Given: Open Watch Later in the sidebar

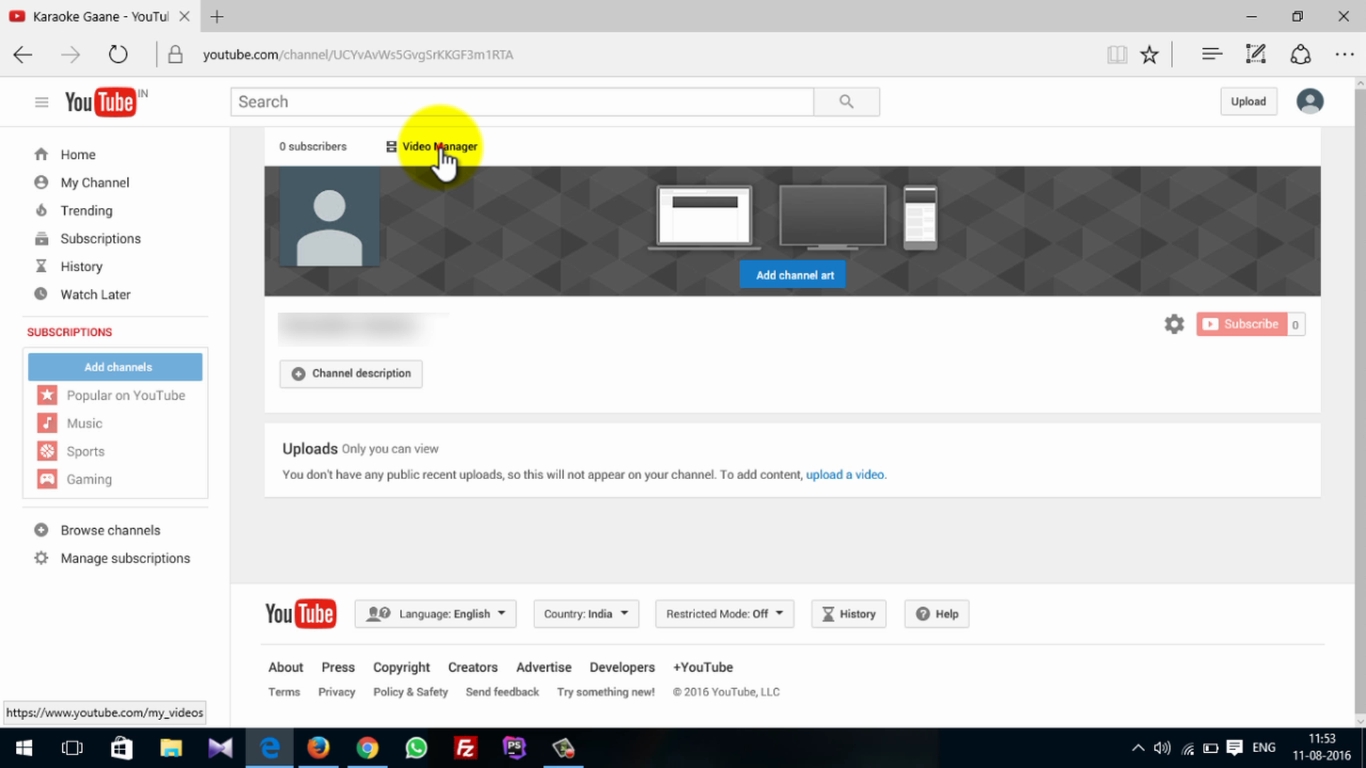Looking at the screenshot, I should tap(95, 295).
